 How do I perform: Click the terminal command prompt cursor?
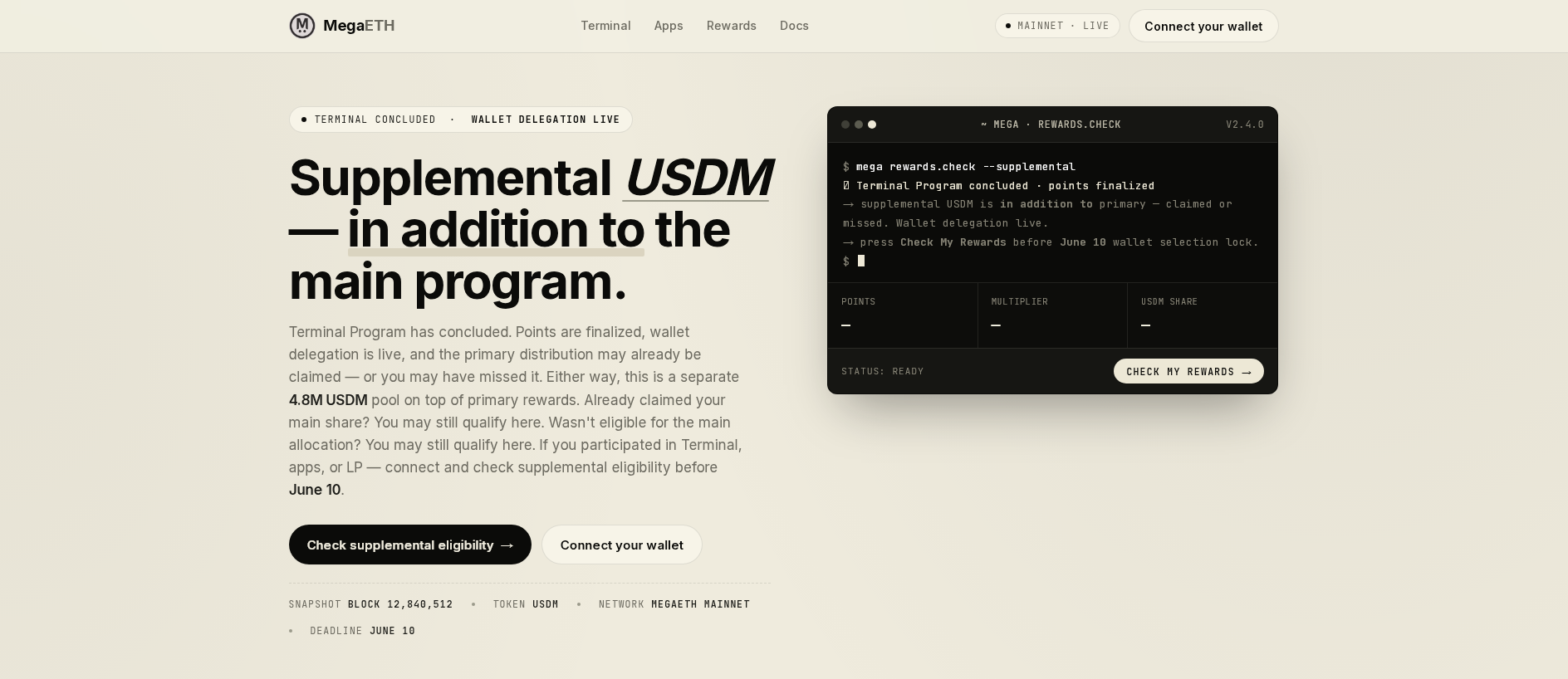point(861,261)
